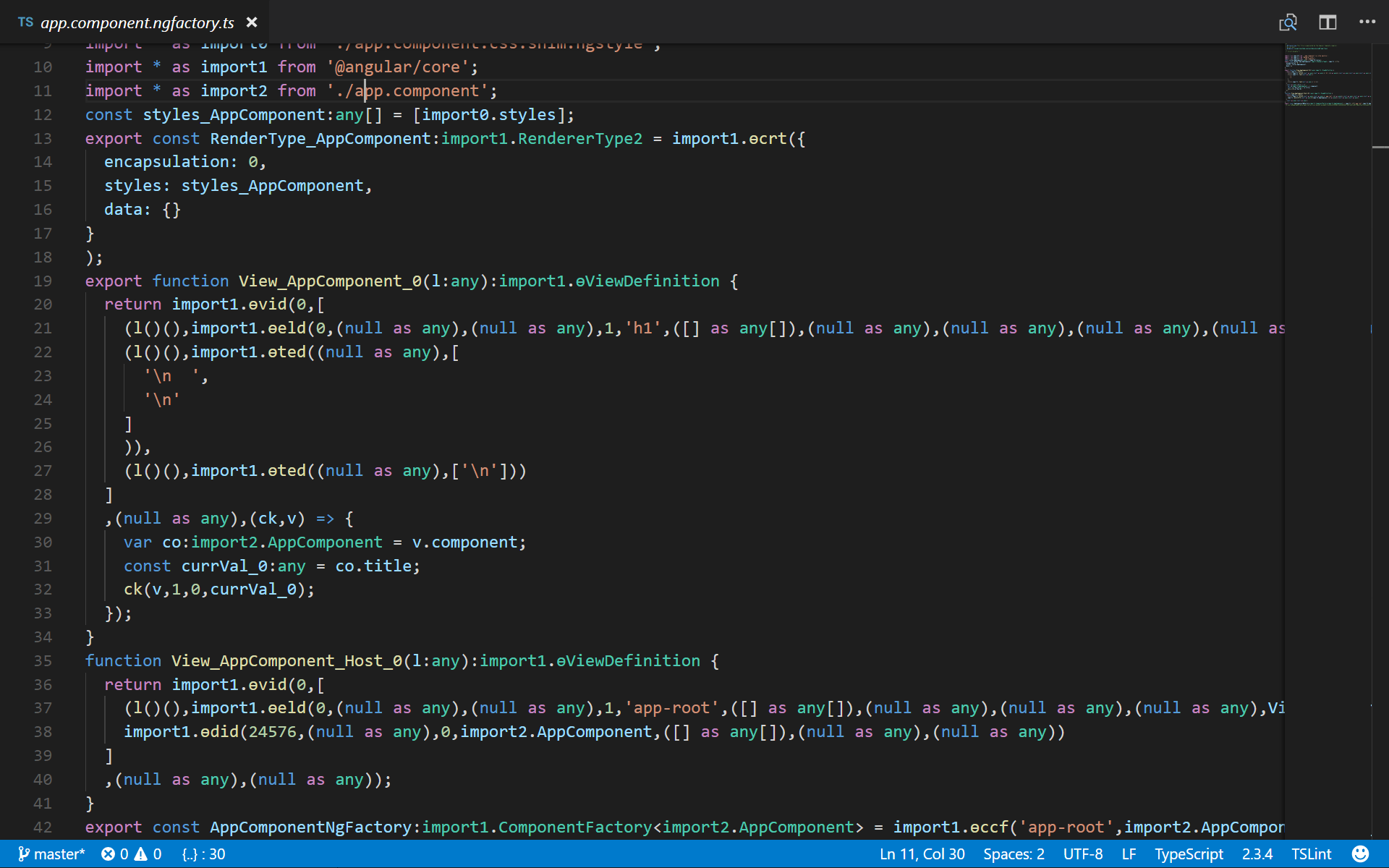1389x868 pixels.
Task: Click the bracket selection count indicator
Action: 203,854
